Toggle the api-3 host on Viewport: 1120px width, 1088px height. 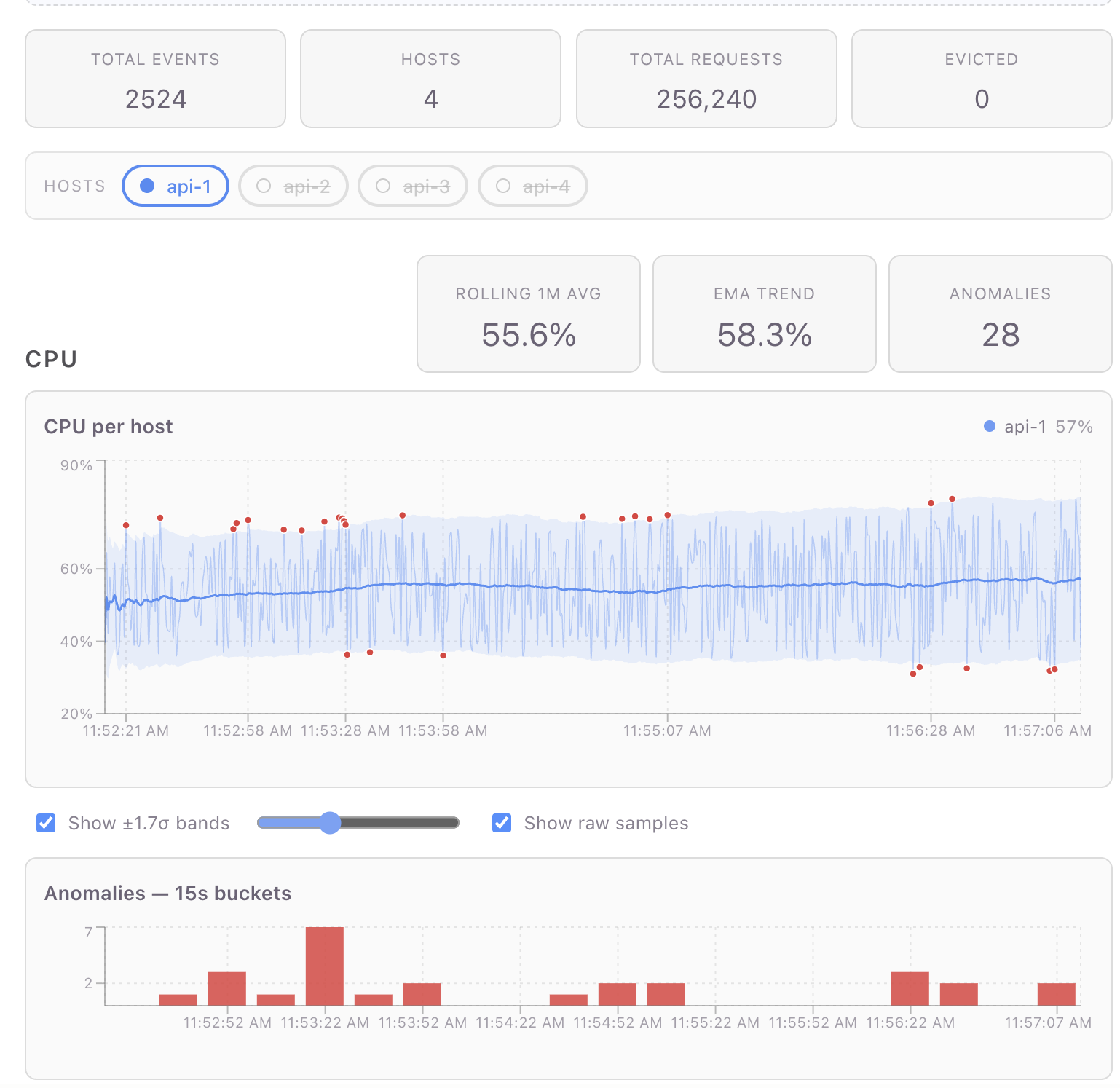click(412, 186)
